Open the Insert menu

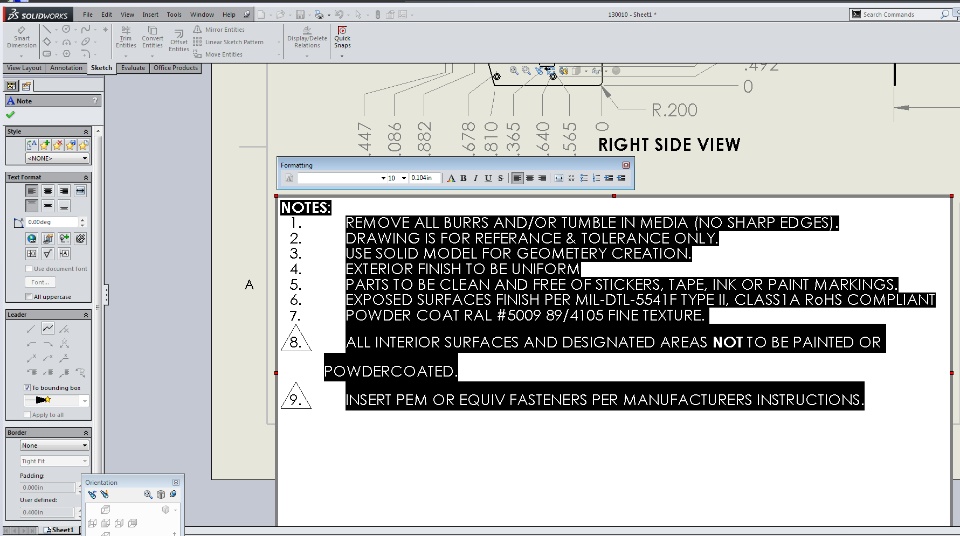pos(150,14)
